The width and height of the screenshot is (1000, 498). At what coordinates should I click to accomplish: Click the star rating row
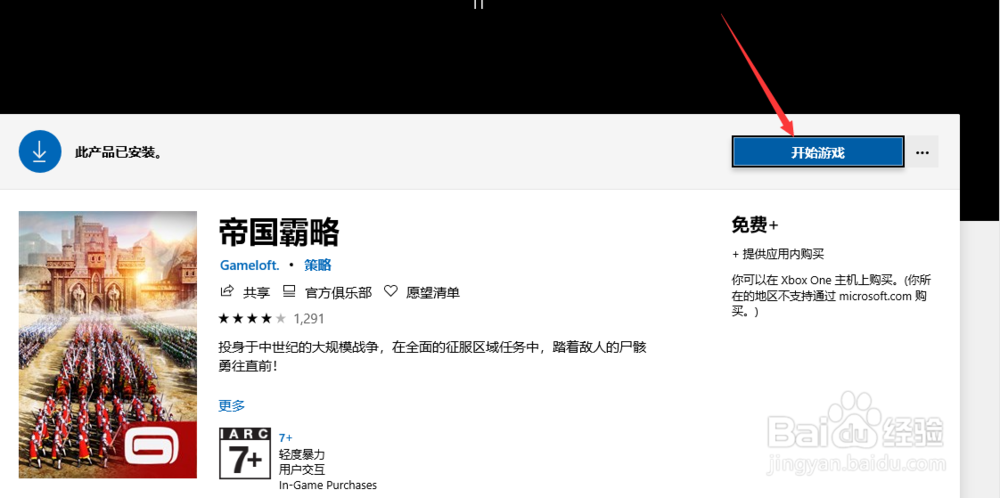click(252, 318)
